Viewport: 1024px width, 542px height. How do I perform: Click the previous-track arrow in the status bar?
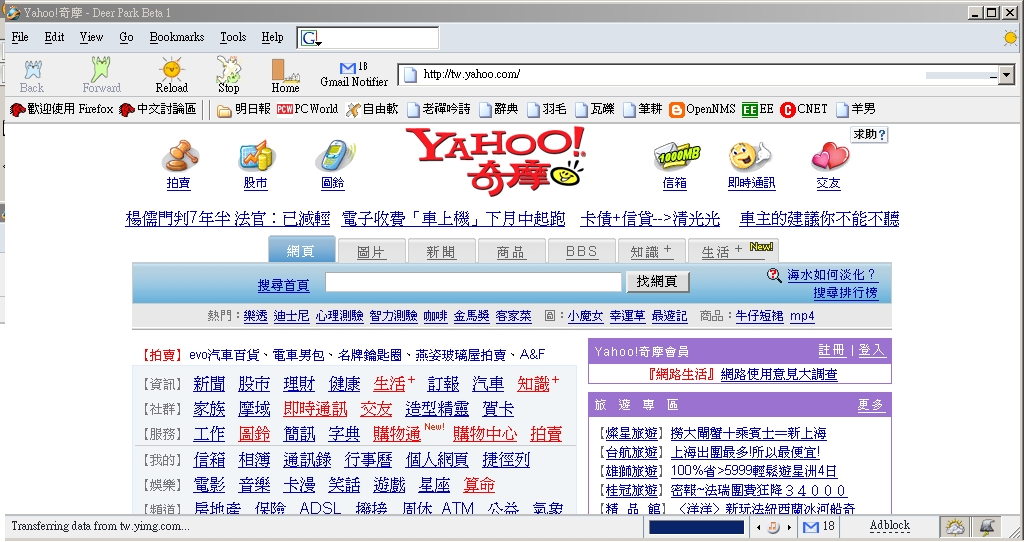tap(758, 527)
